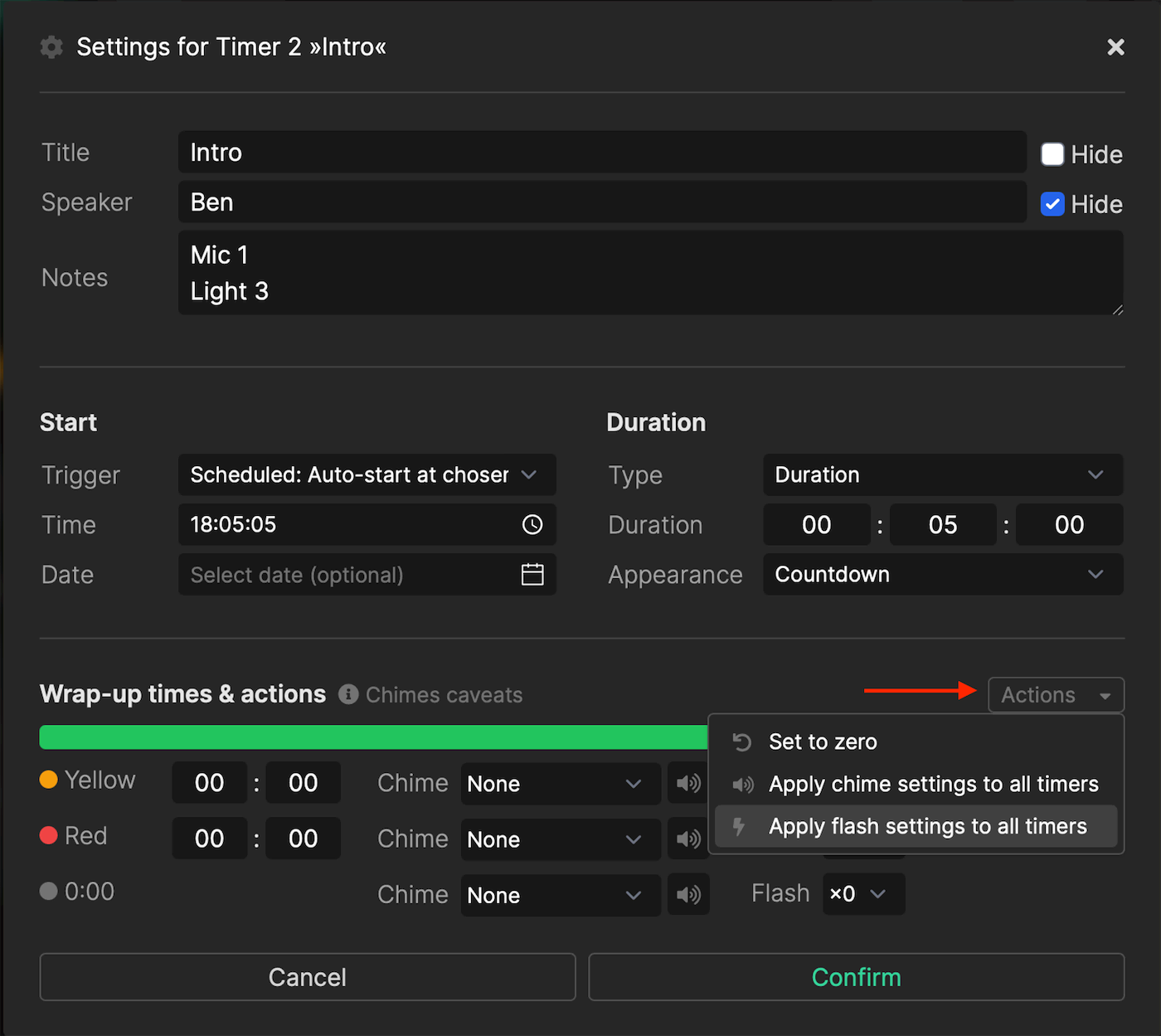Screen dimensions: 1161x1036
Task: Click the speaker icon for the Yellow chime
Action: point(687,783)
